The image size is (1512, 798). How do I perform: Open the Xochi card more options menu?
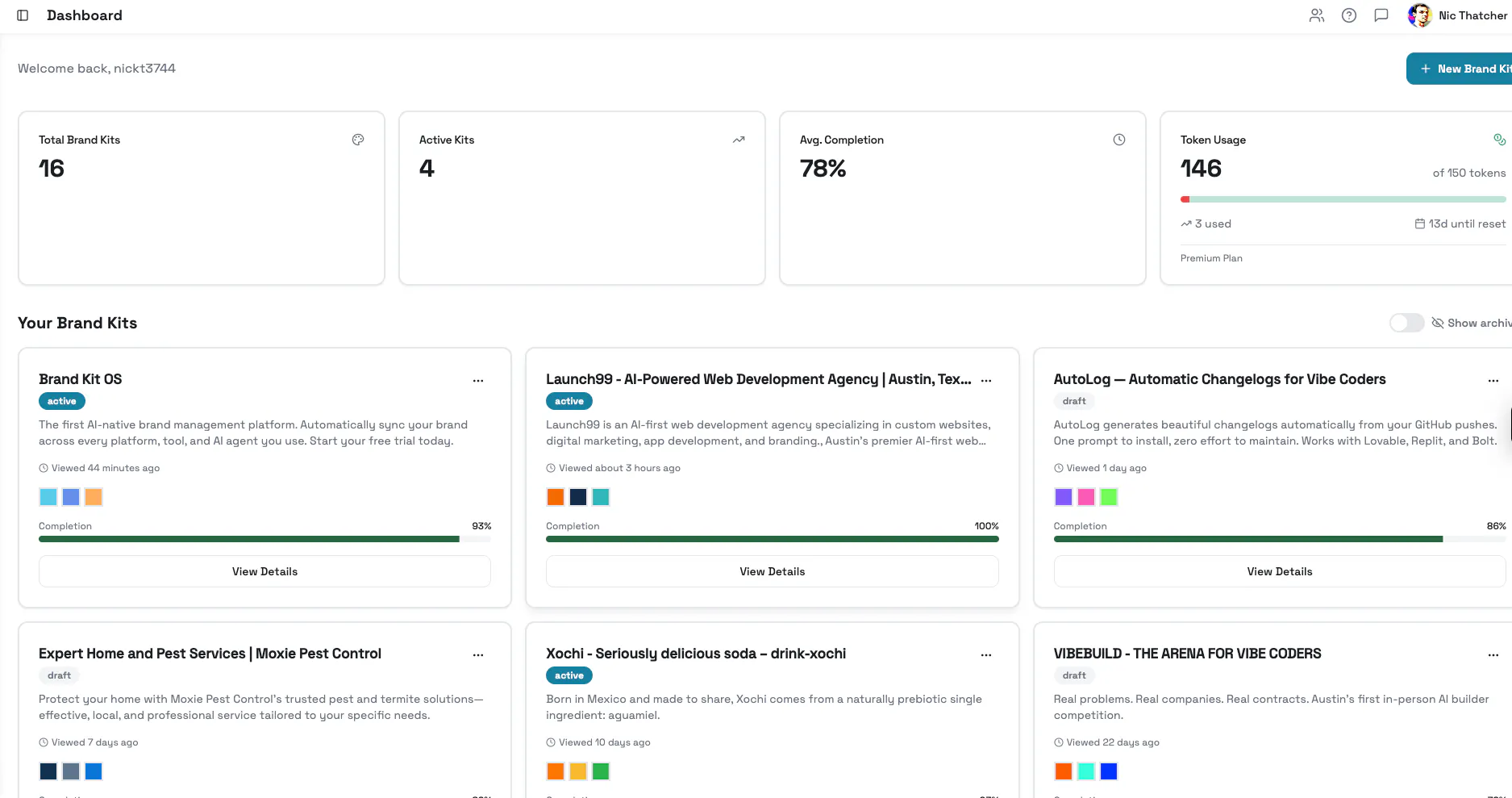tap(986, 654)
